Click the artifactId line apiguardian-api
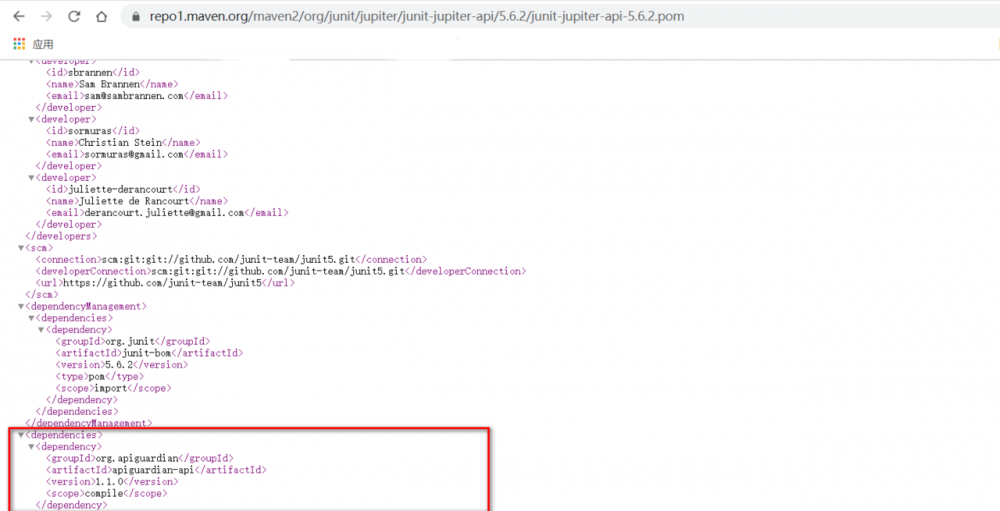 click(x=156, y=470)
